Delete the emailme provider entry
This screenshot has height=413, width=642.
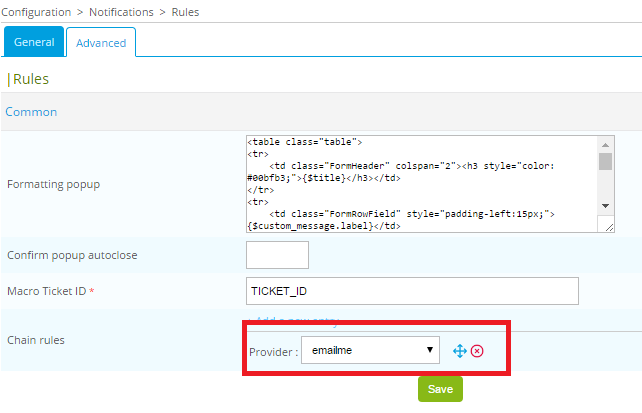[477, 351]
